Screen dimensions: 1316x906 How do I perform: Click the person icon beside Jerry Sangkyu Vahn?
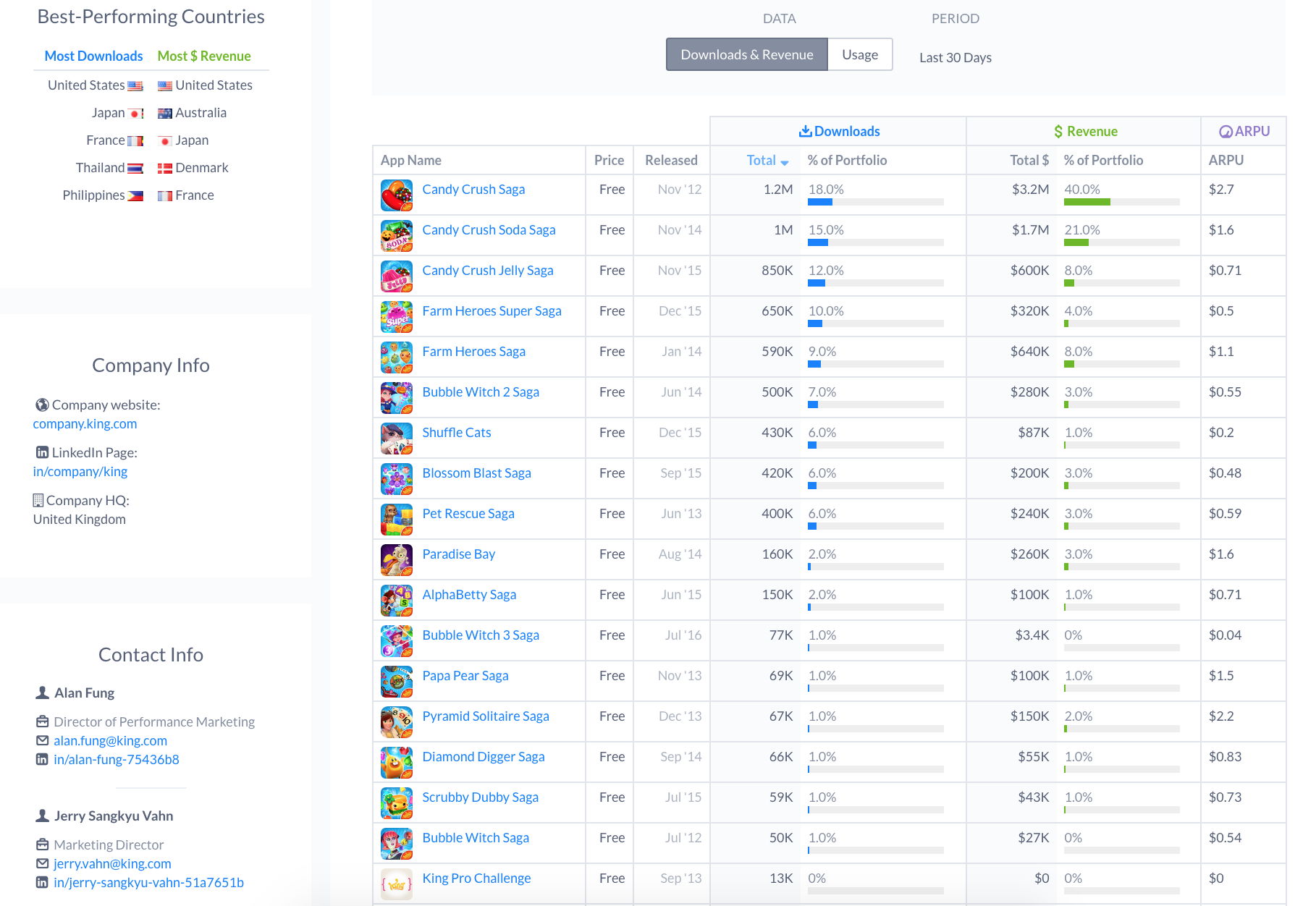click(42, 816)
